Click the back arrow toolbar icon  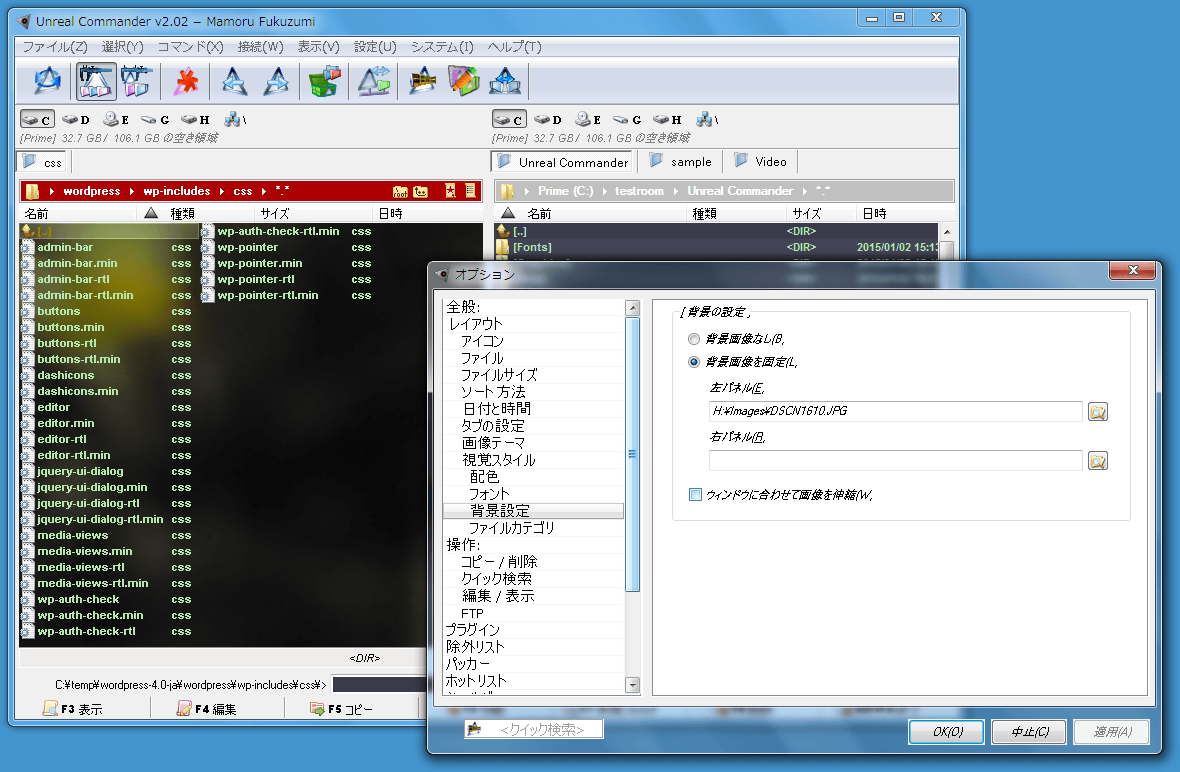click(234, 81)
